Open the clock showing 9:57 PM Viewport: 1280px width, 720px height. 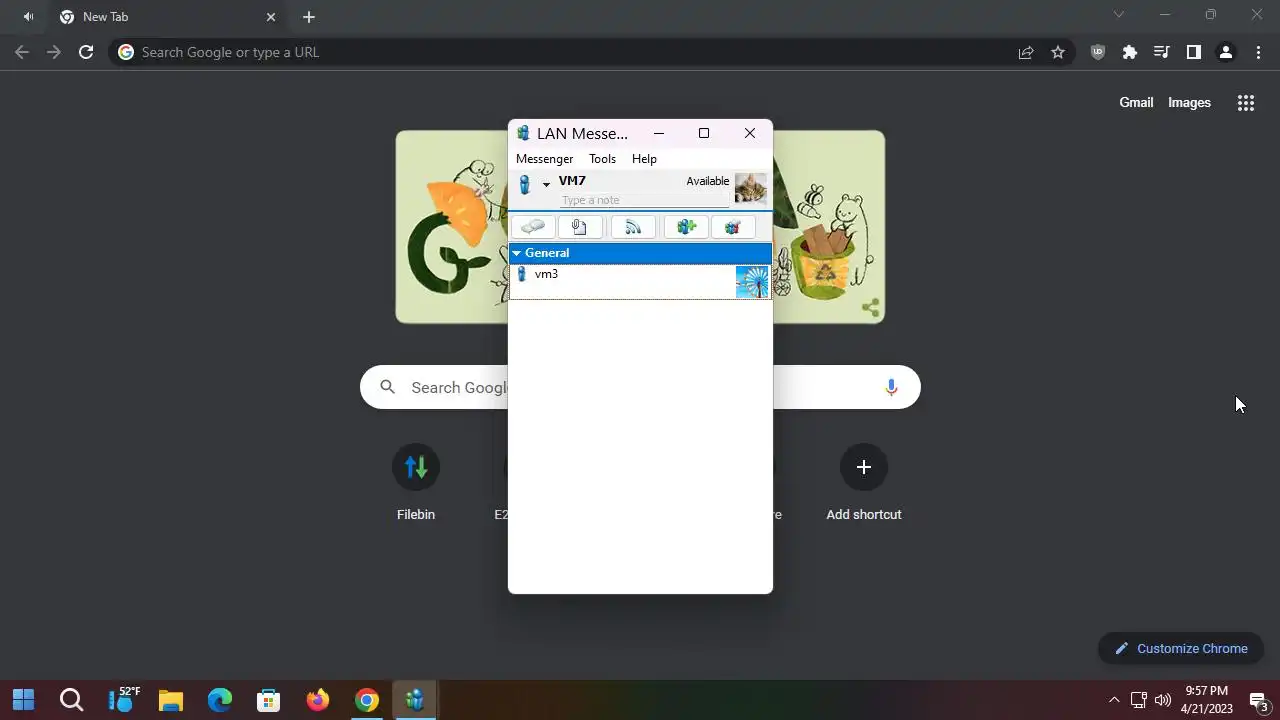[x=1206, y=700]
